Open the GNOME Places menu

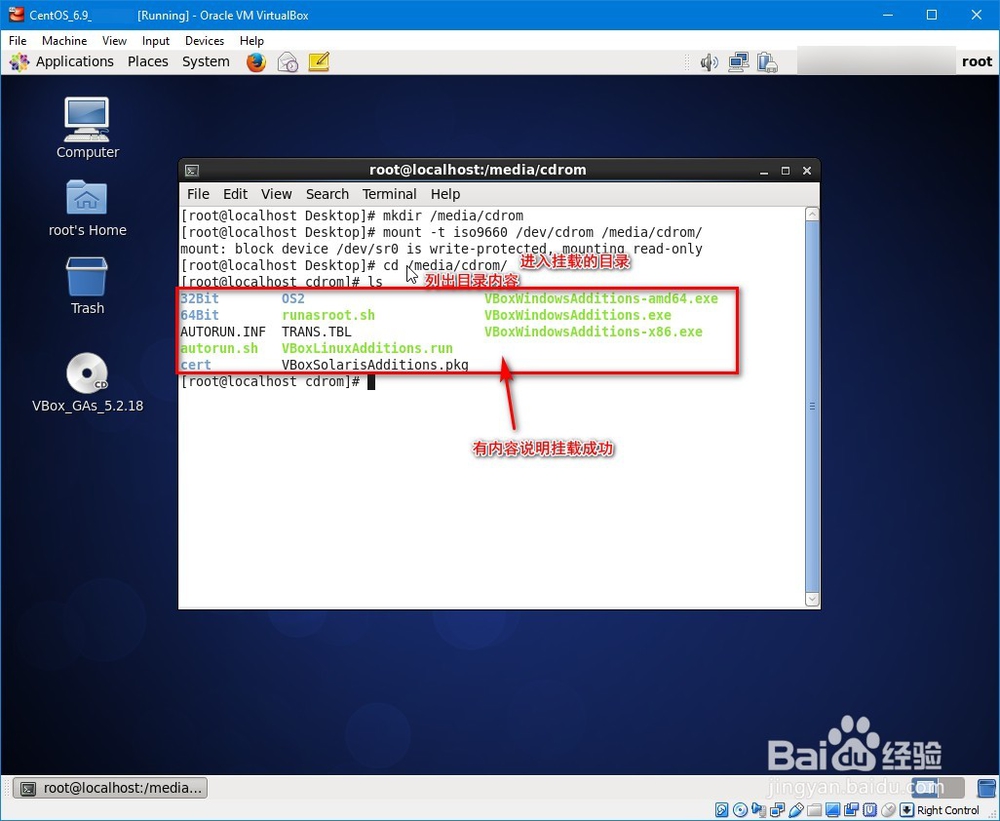coord(148,62)
